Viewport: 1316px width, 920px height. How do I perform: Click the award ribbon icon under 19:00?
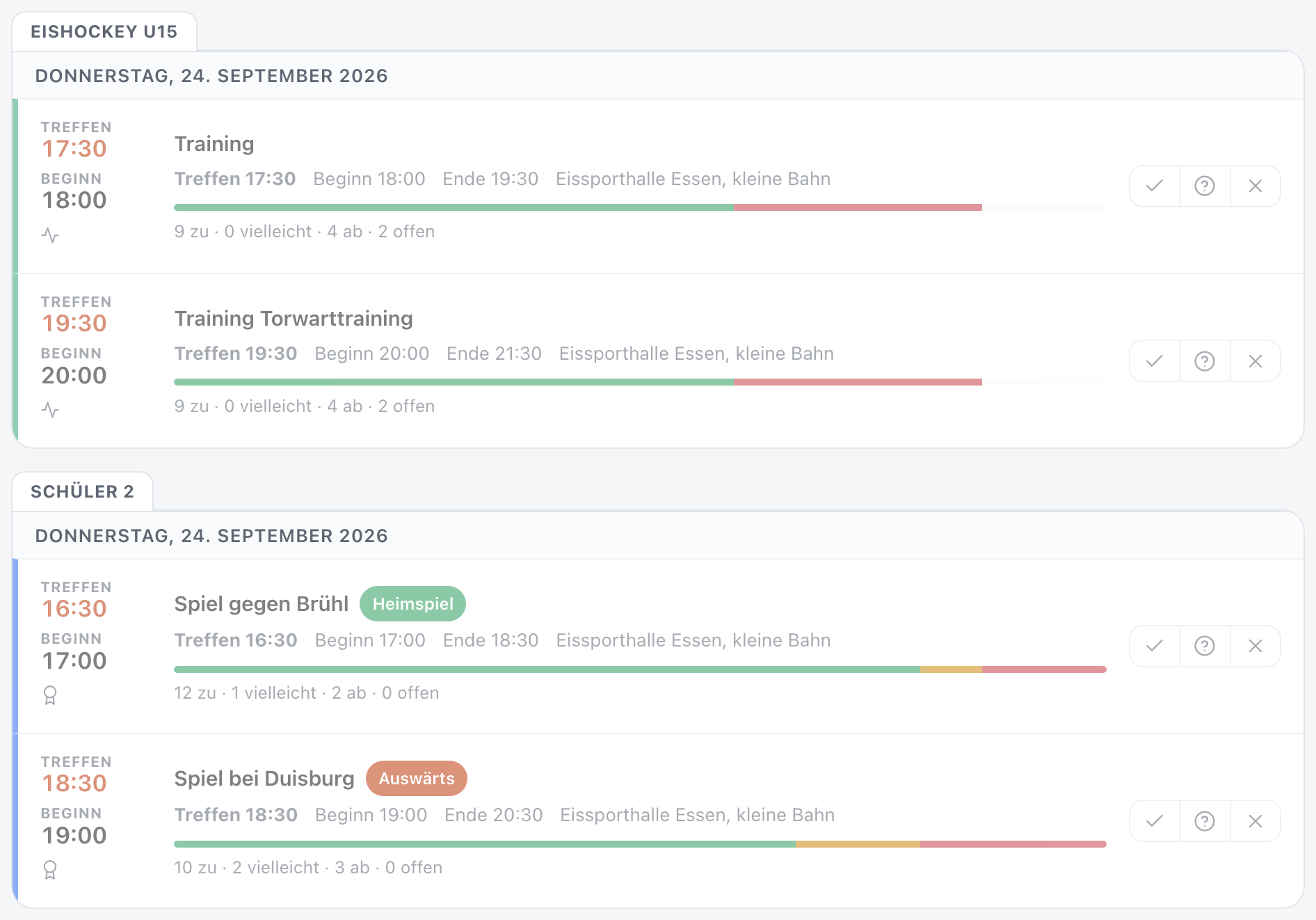pos(50,870)
